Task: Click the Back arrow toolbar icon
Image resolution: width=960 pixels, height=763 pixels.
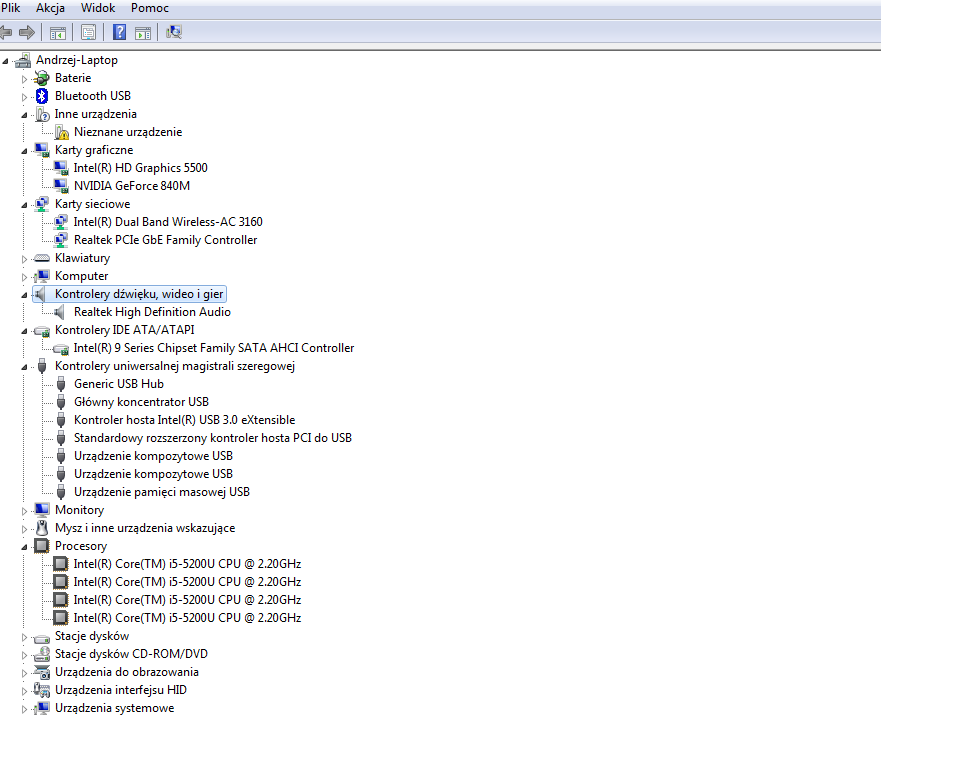Action: click(x=6, y=32)
